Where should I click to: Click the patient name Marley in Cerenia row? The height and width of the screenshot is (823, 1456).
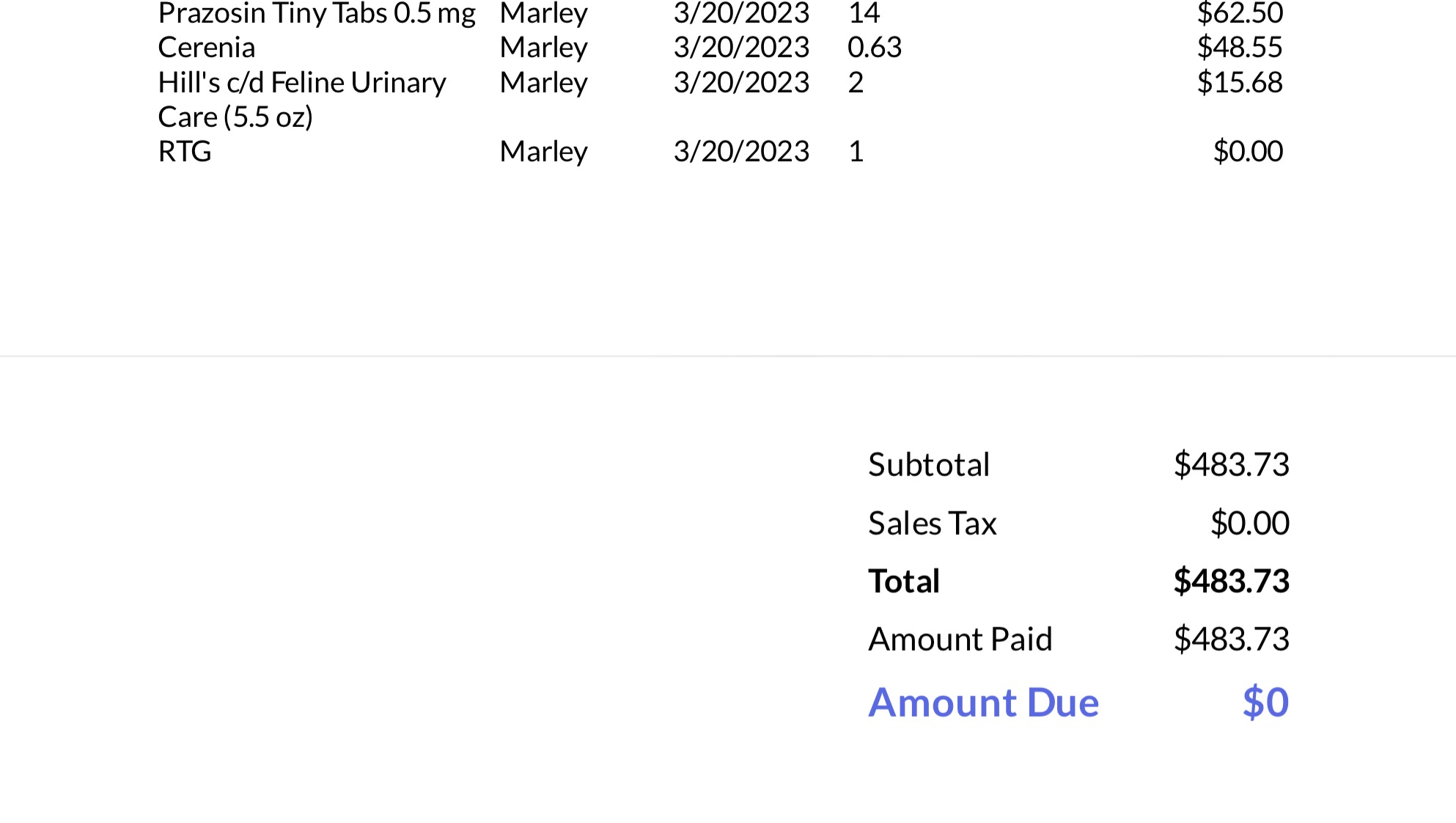pos(543,48)
